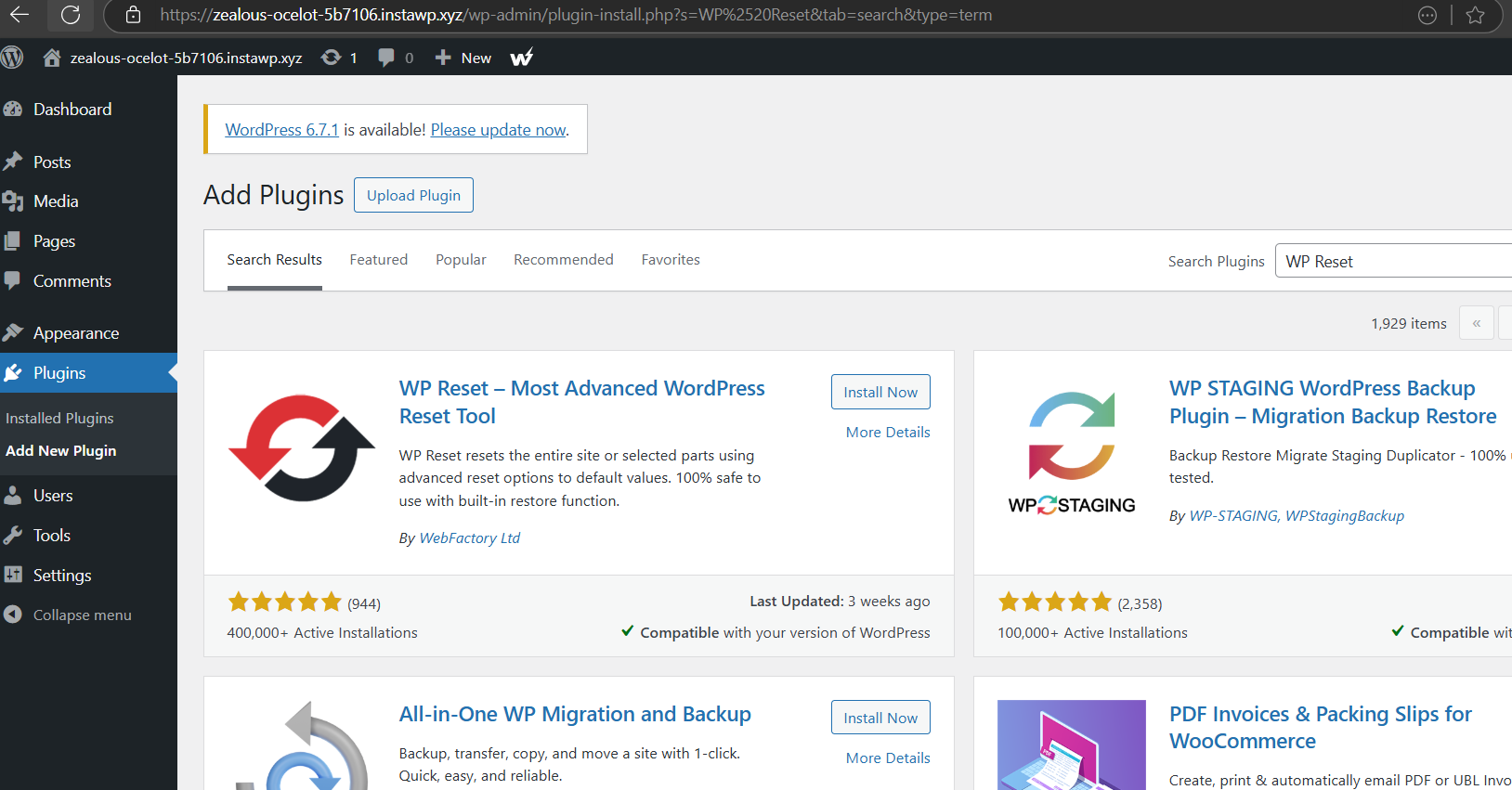
Task: Install the WP Reset plugin
Action: [x=880, y=392]
